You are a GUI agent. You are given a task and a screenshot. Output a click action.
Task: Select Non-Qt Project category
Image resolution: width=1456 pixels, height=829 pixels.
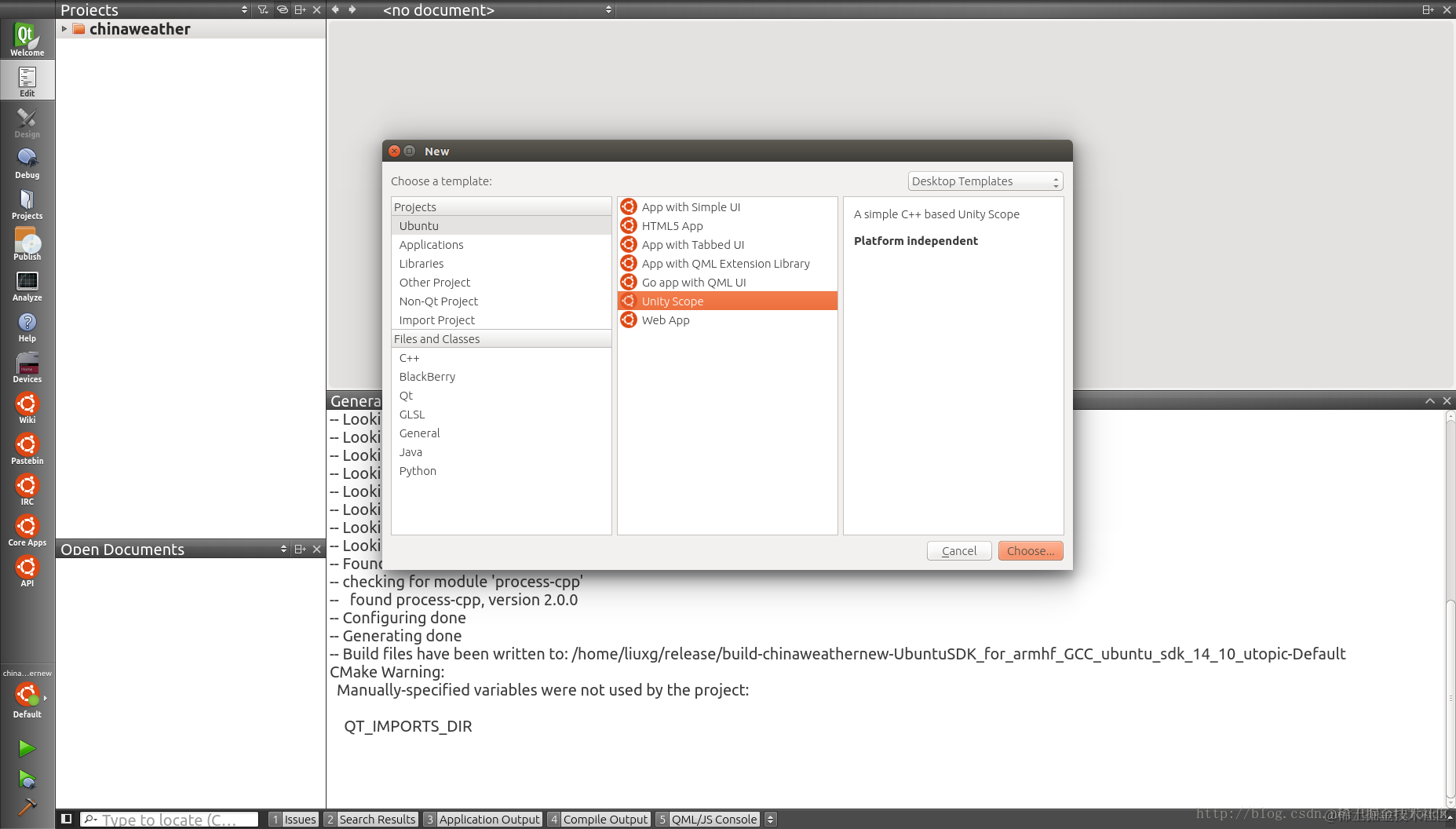(501, 301)
